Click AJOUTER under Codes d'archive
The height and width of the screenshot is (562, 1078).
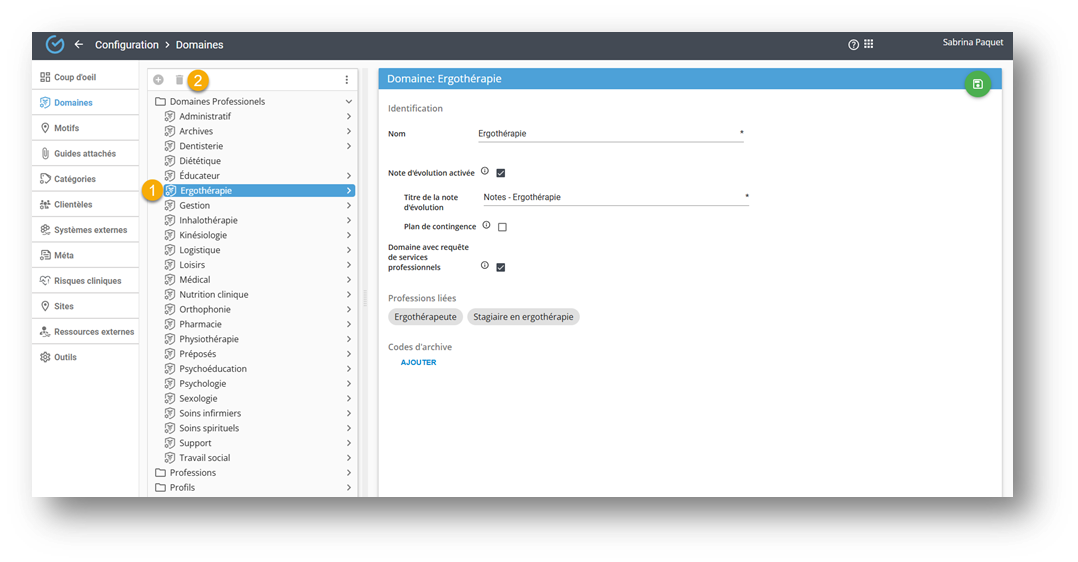(x=418, y=363)
